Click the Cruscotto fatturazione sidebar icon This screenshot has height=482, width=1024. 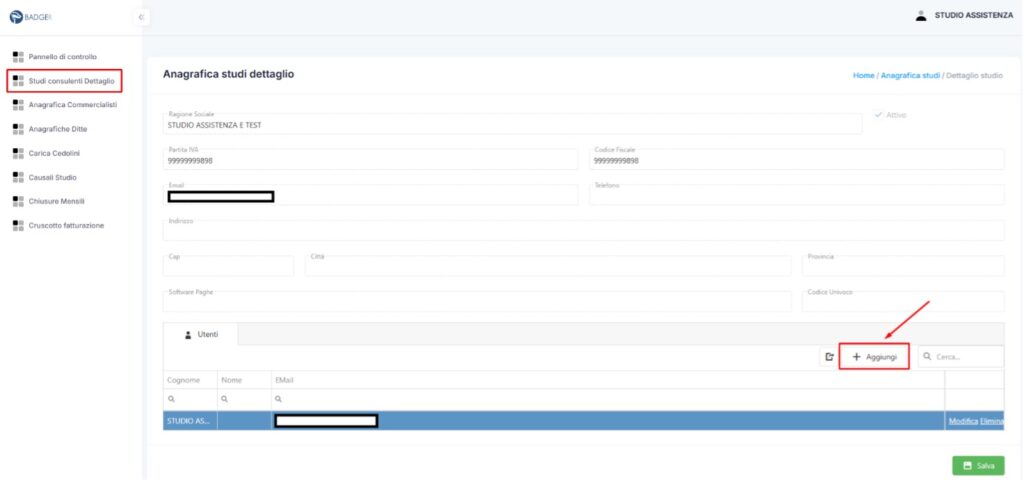(x=18, y=225)
